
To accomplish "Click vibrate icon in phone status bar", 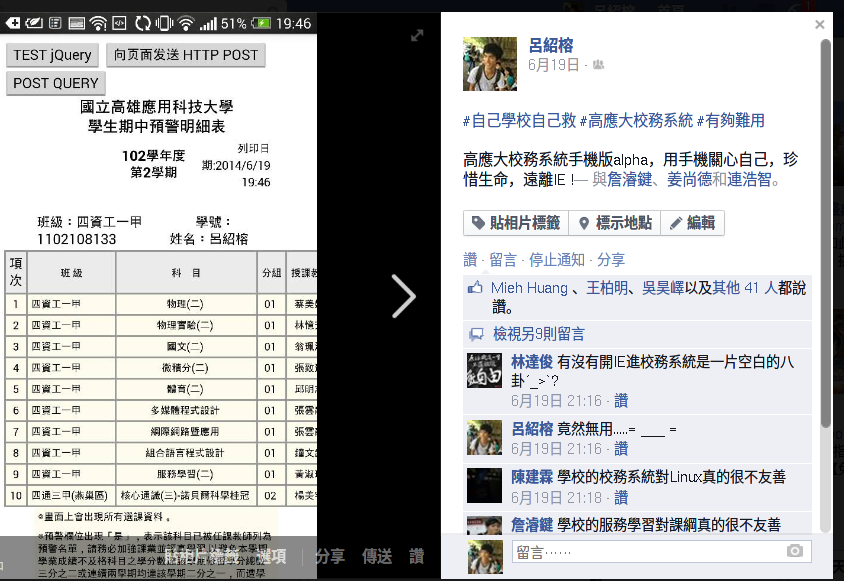I will [x=164, y=23].
